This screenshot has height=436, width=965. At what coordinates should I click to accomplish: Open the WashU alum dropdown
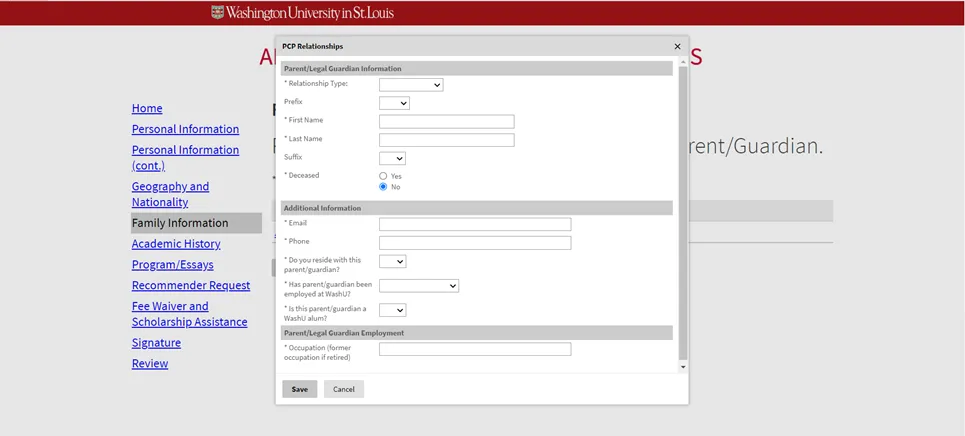point(392,311)
